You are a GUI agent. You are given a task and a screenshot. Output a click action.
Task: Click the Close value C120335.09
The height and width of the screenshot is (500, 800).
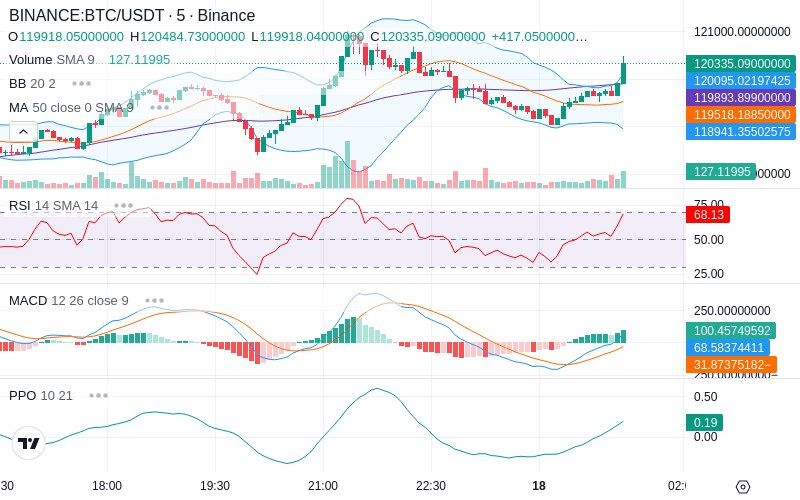[x=428, y=37]
